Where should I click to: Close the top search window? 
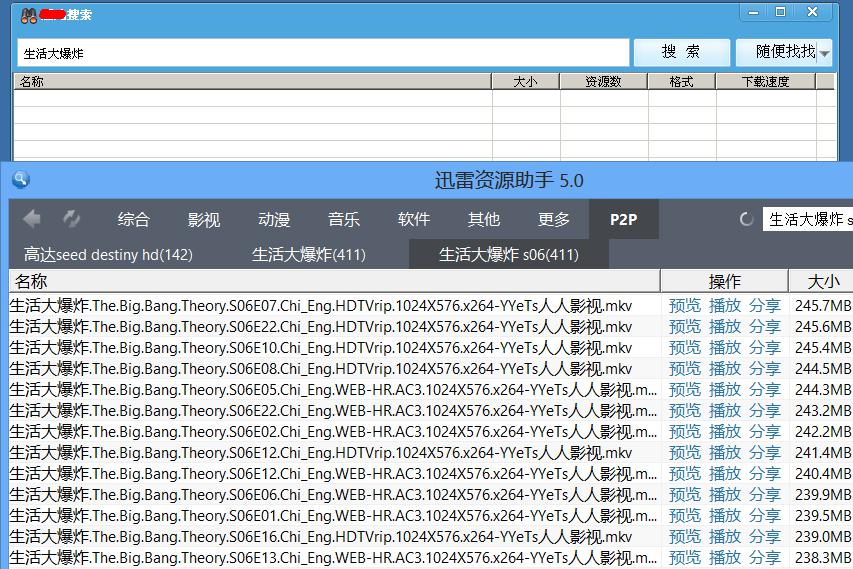tap(814, 12)
